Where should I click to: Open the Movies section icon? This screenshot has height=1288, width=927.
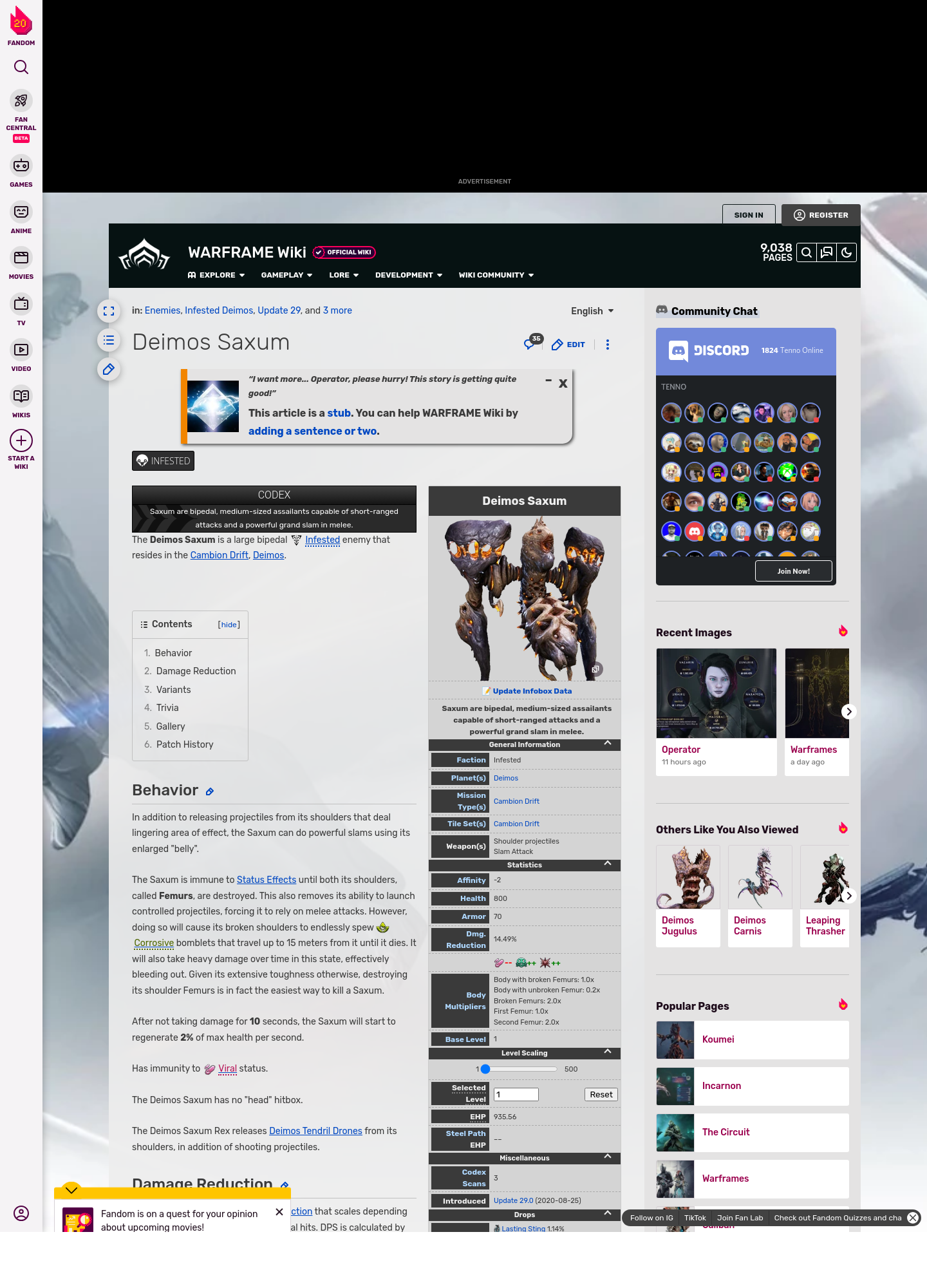[x=21, y=258]
